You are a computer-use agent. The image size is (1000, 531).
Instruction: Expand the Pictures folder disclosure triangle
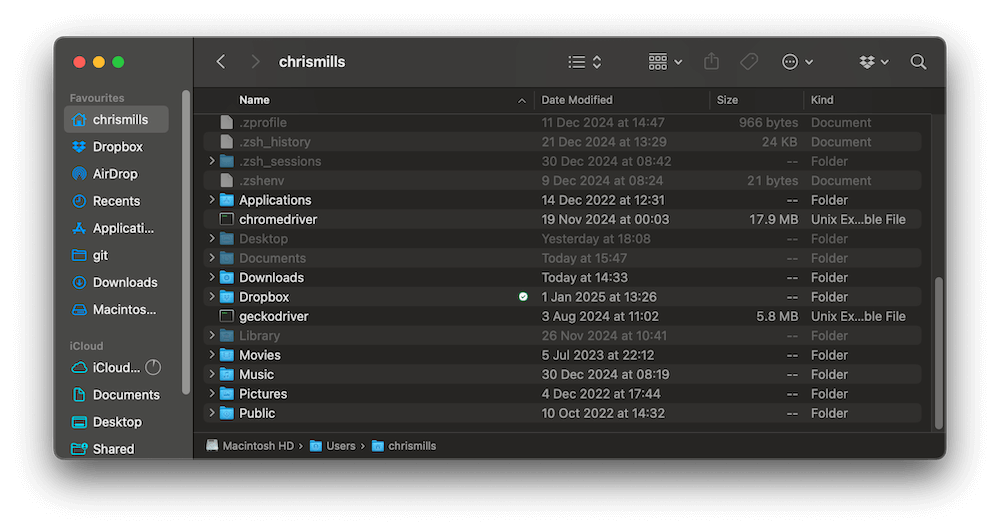click(212, 394)
